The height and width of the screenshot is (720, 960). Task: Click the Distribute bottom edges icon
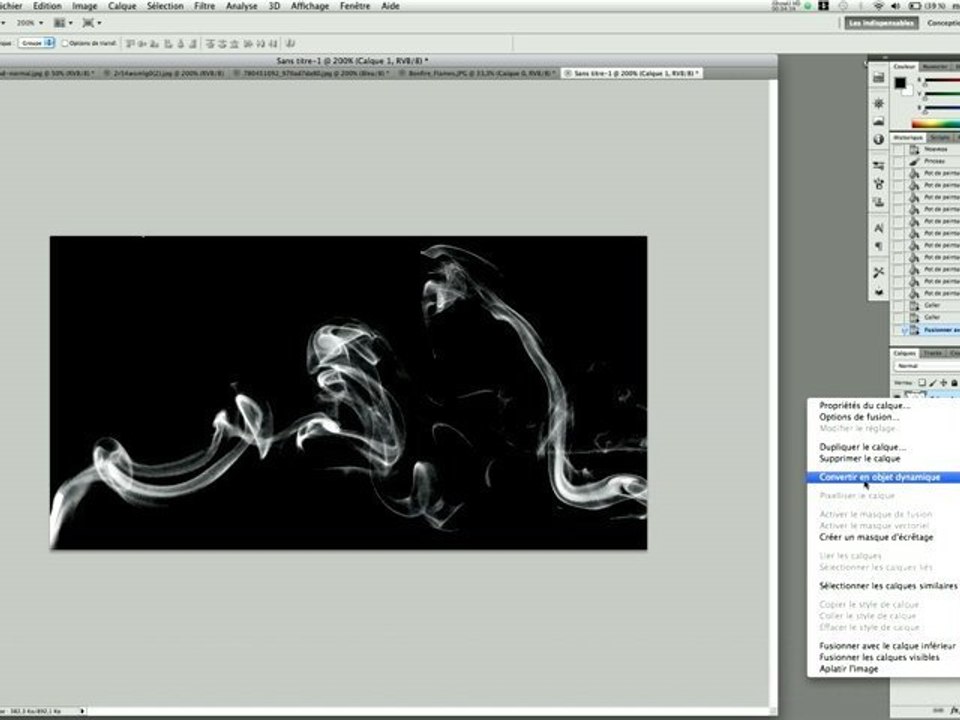234,43
